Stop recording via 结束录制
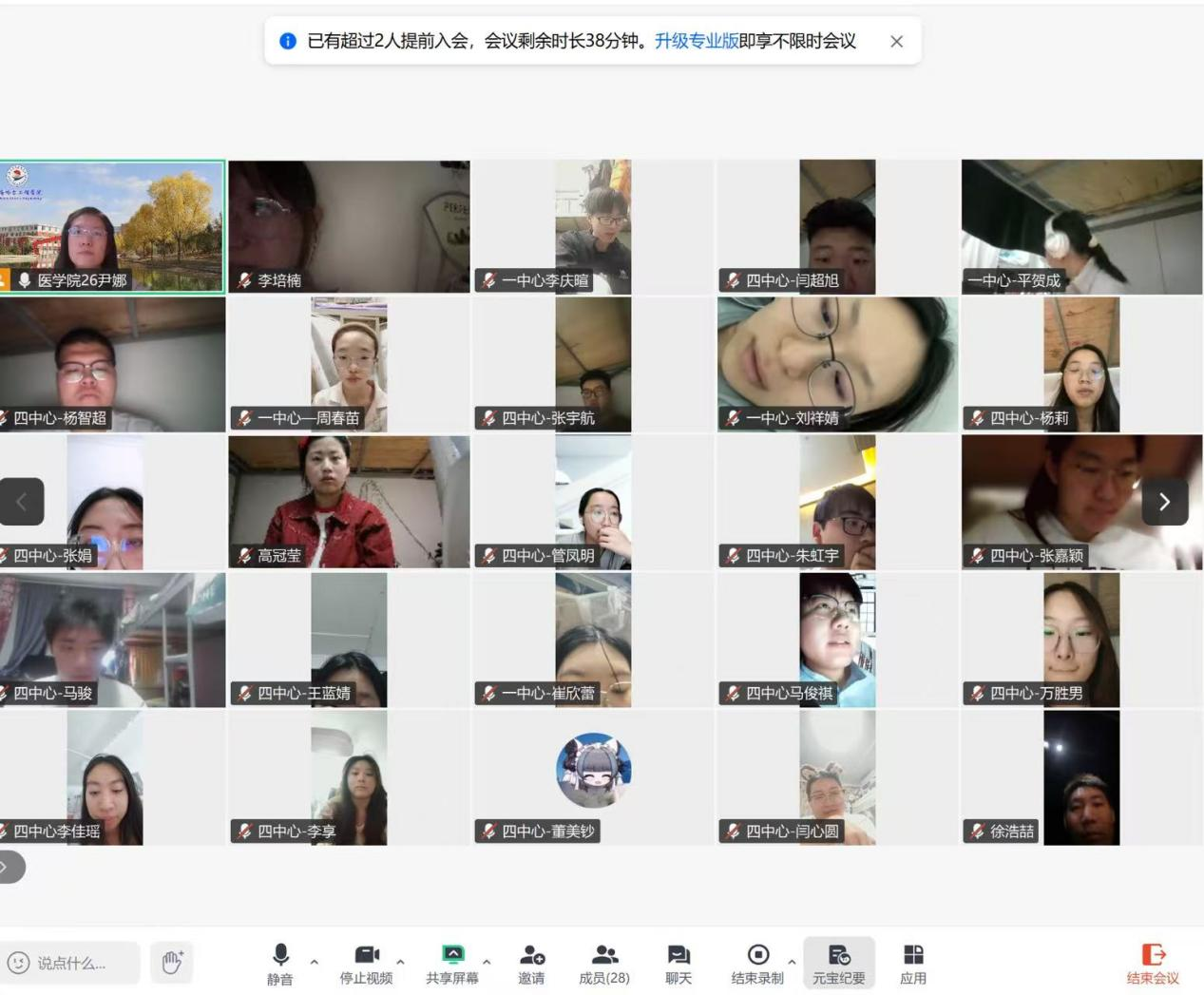Screen dimensions: 1204x995 [757, 963]
